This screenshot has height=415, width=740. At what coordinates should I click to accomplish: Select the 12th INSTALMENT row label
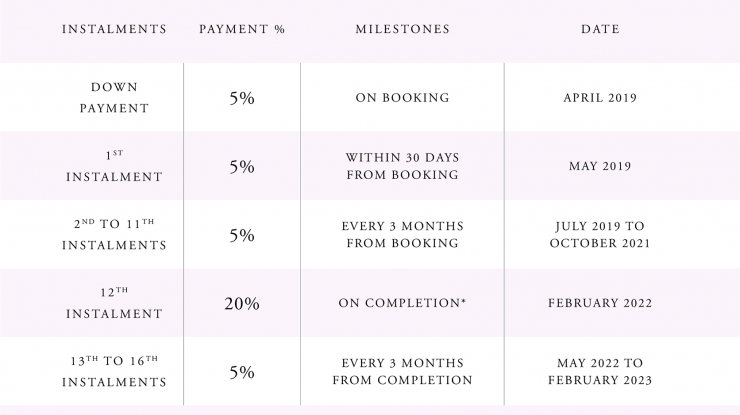[x=114, y=303]
